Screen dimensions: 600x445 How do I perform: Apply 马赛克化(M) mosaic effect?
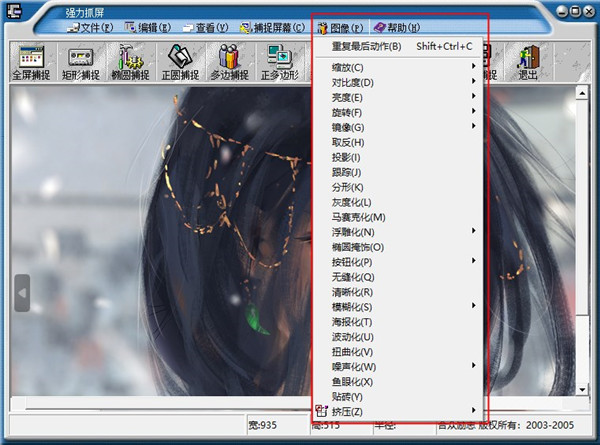coord(398,217)
